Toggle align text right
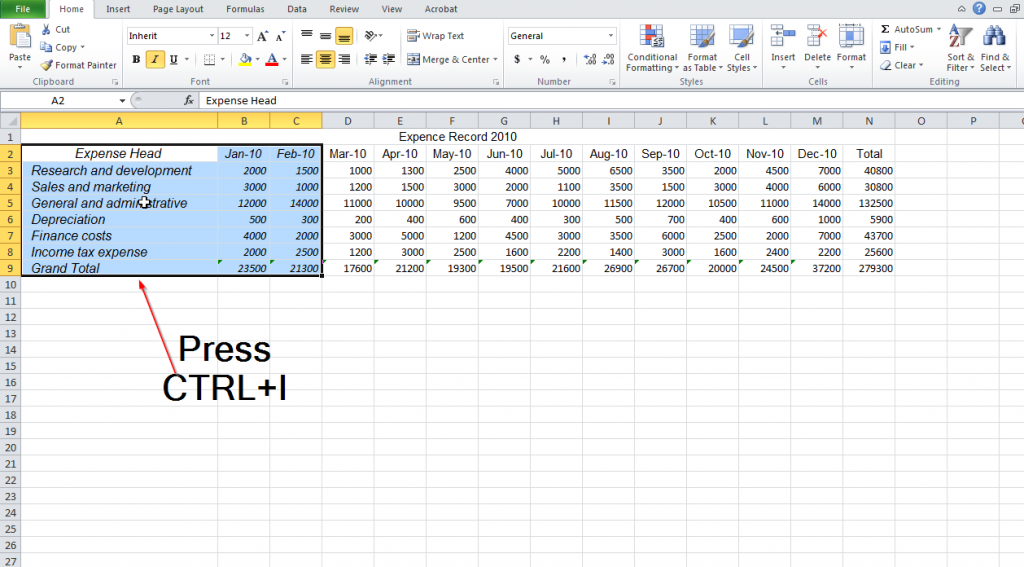 (x=344, y=59)
